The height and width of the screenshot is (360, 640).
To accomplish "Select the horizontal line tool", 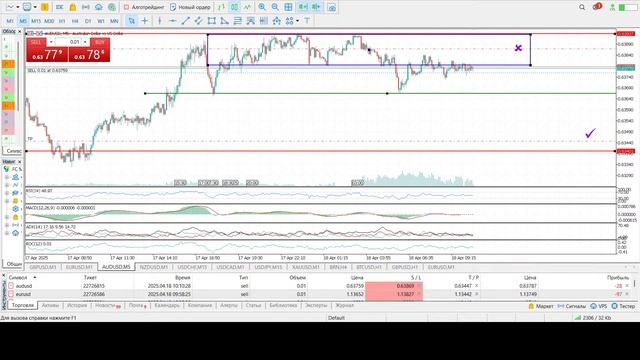I will pyautogui.click(x=173, y=20).
